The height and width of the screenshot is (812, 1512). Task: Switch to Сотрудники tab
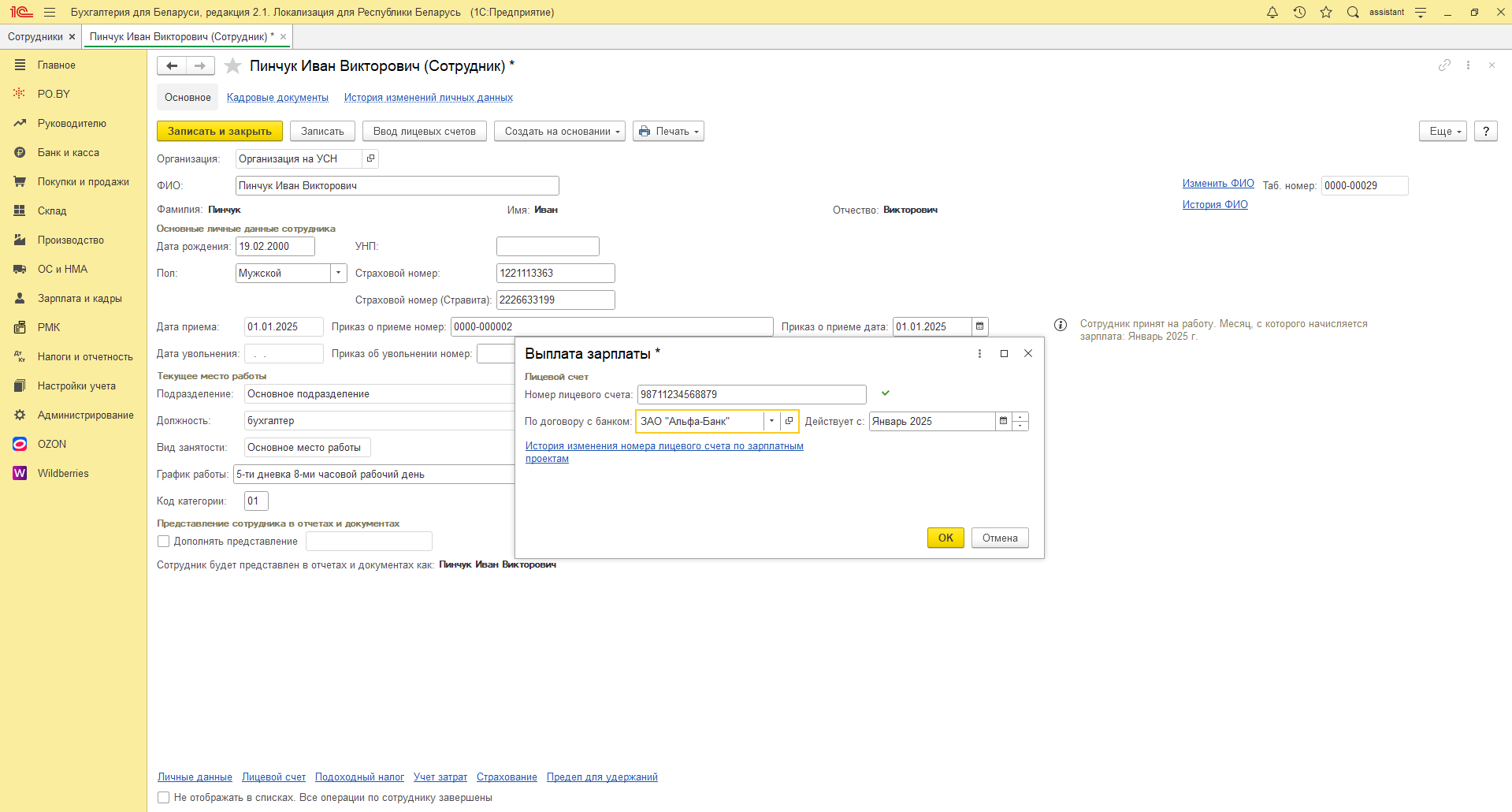35,37
